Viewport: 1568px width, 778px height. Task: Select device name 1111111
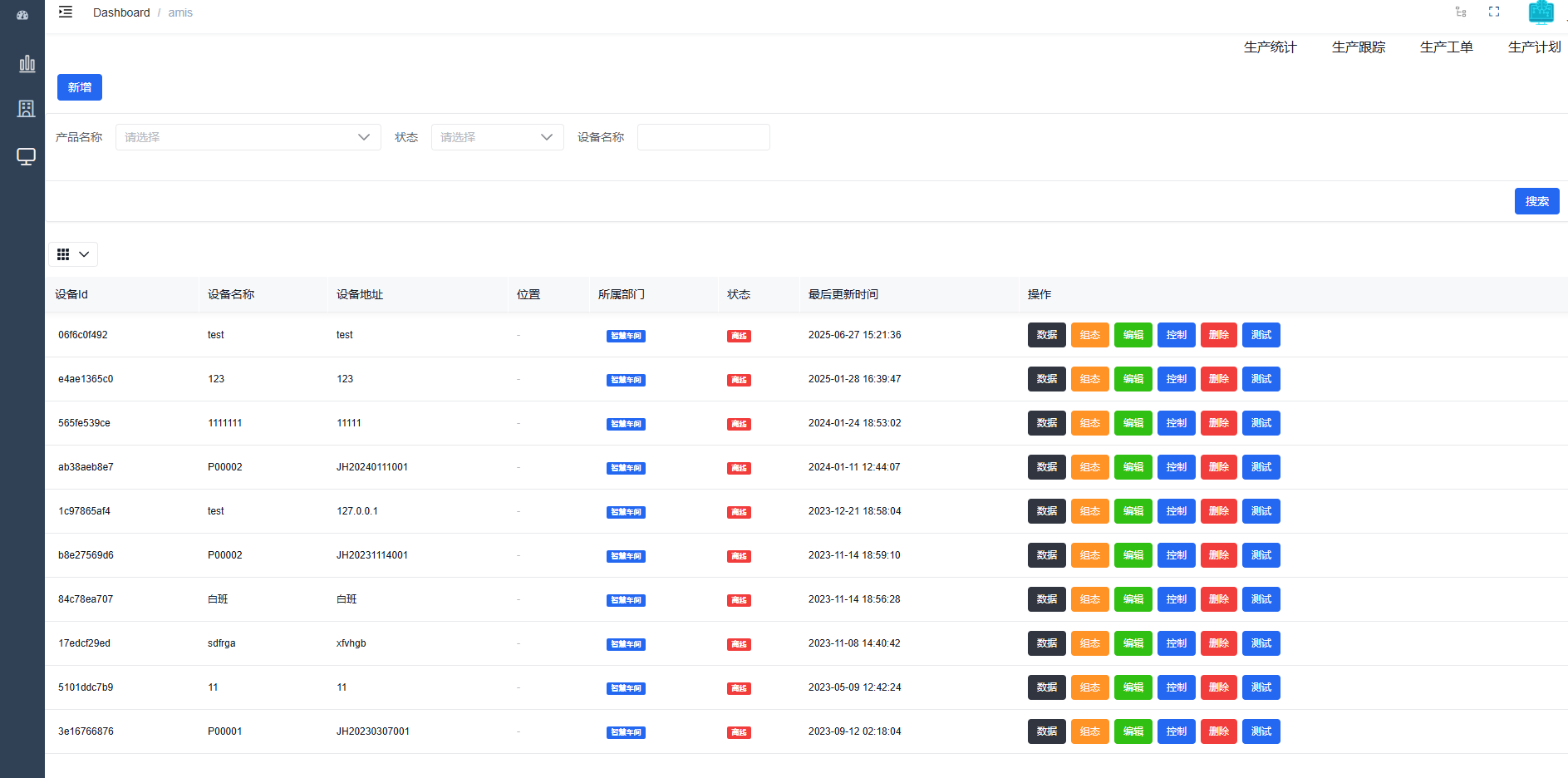point(225,423)
